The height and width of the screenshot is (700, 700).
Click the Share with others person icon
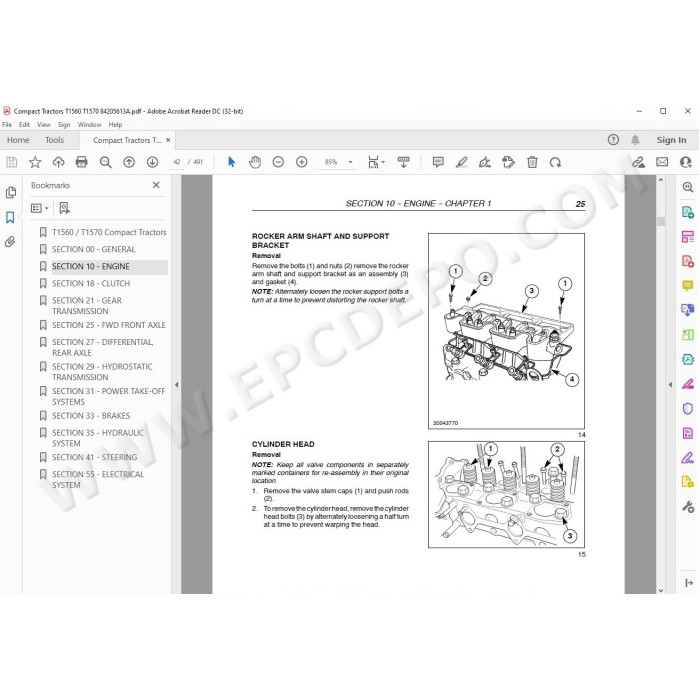[685, 162]
